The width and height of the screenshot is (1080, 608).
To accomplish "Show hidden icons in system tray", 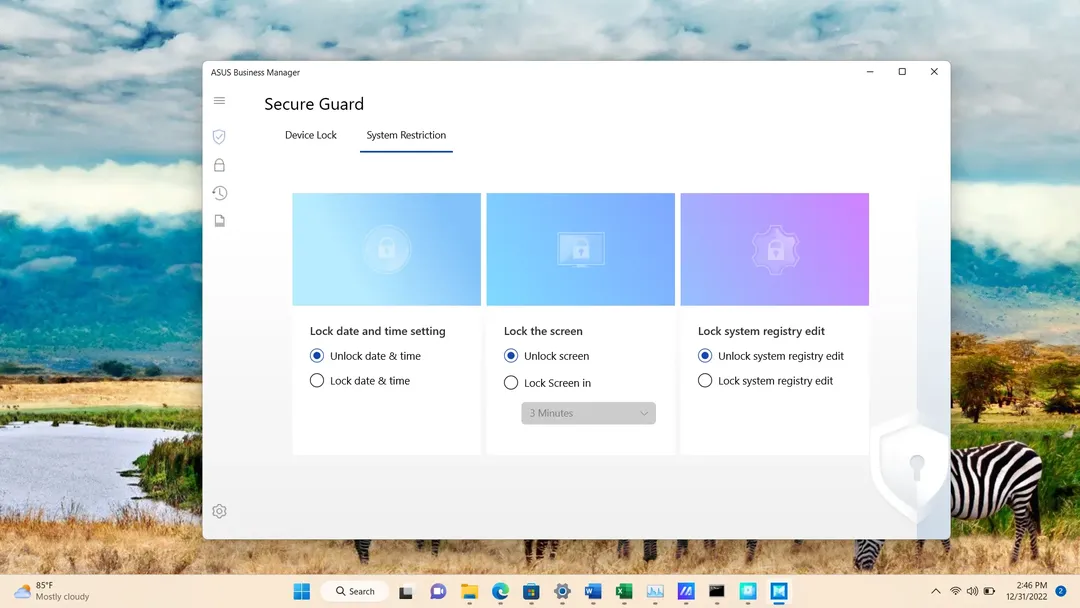I will click(935, 591).
